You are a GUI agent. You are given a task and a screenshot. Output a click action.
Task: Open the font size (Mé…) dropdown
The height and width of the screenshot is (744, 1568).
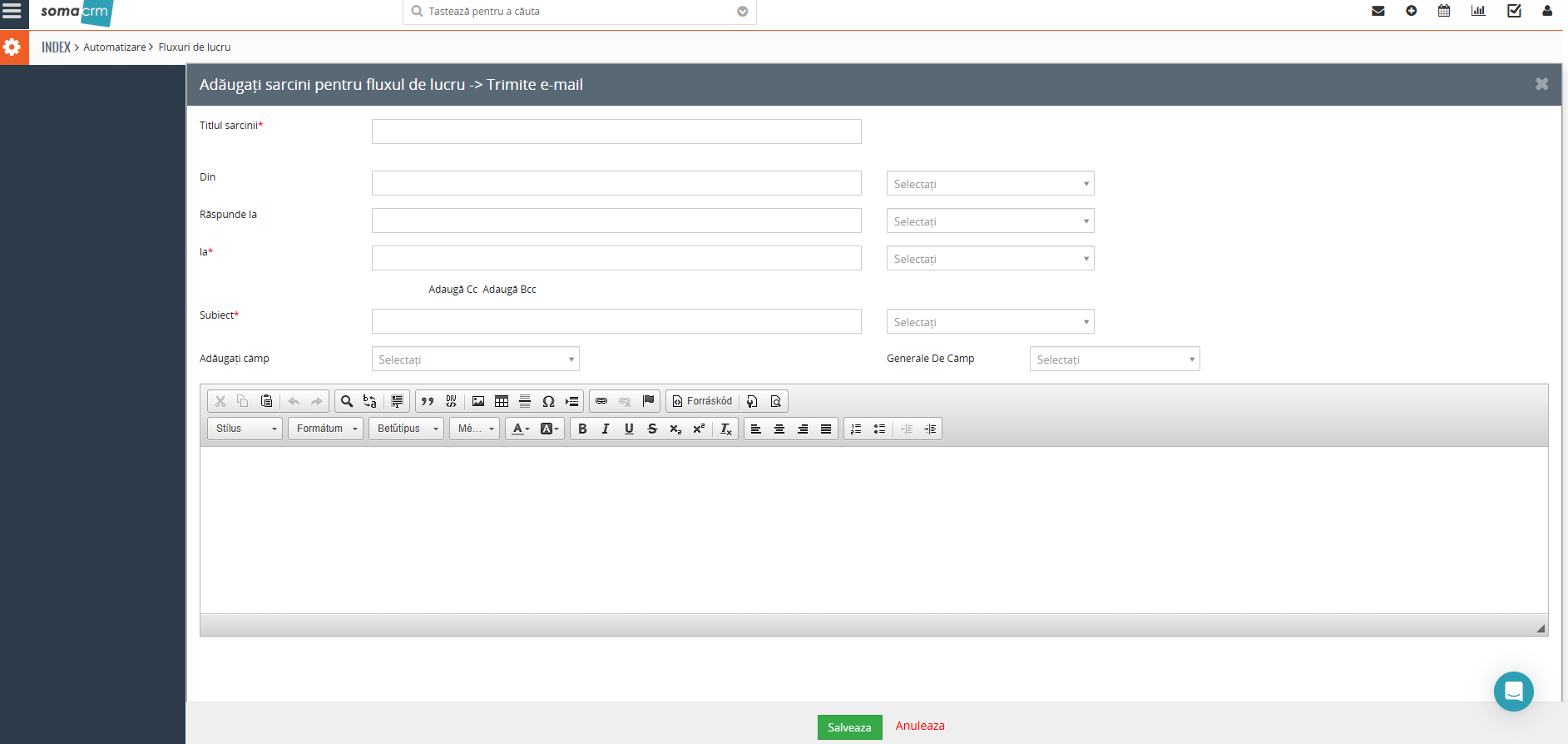click(x=474, y=429)
